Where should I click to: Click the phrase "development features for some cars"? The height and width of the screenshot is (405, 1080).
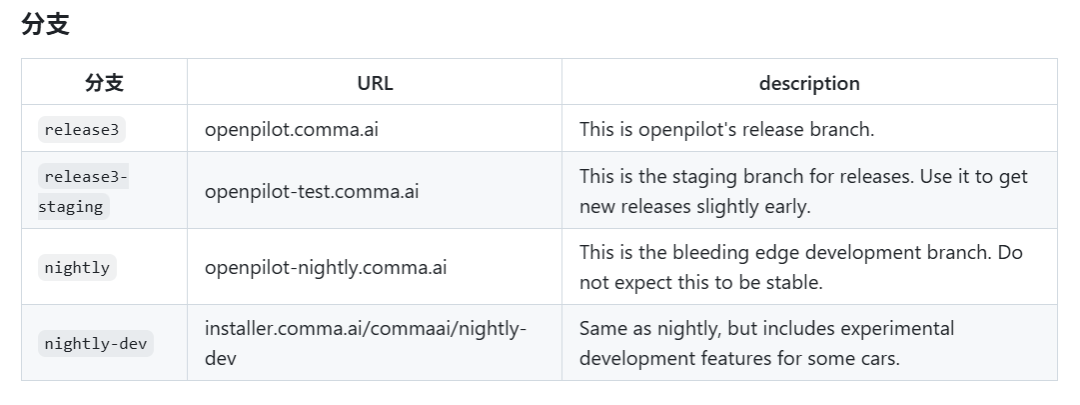(x=738, y=358)
